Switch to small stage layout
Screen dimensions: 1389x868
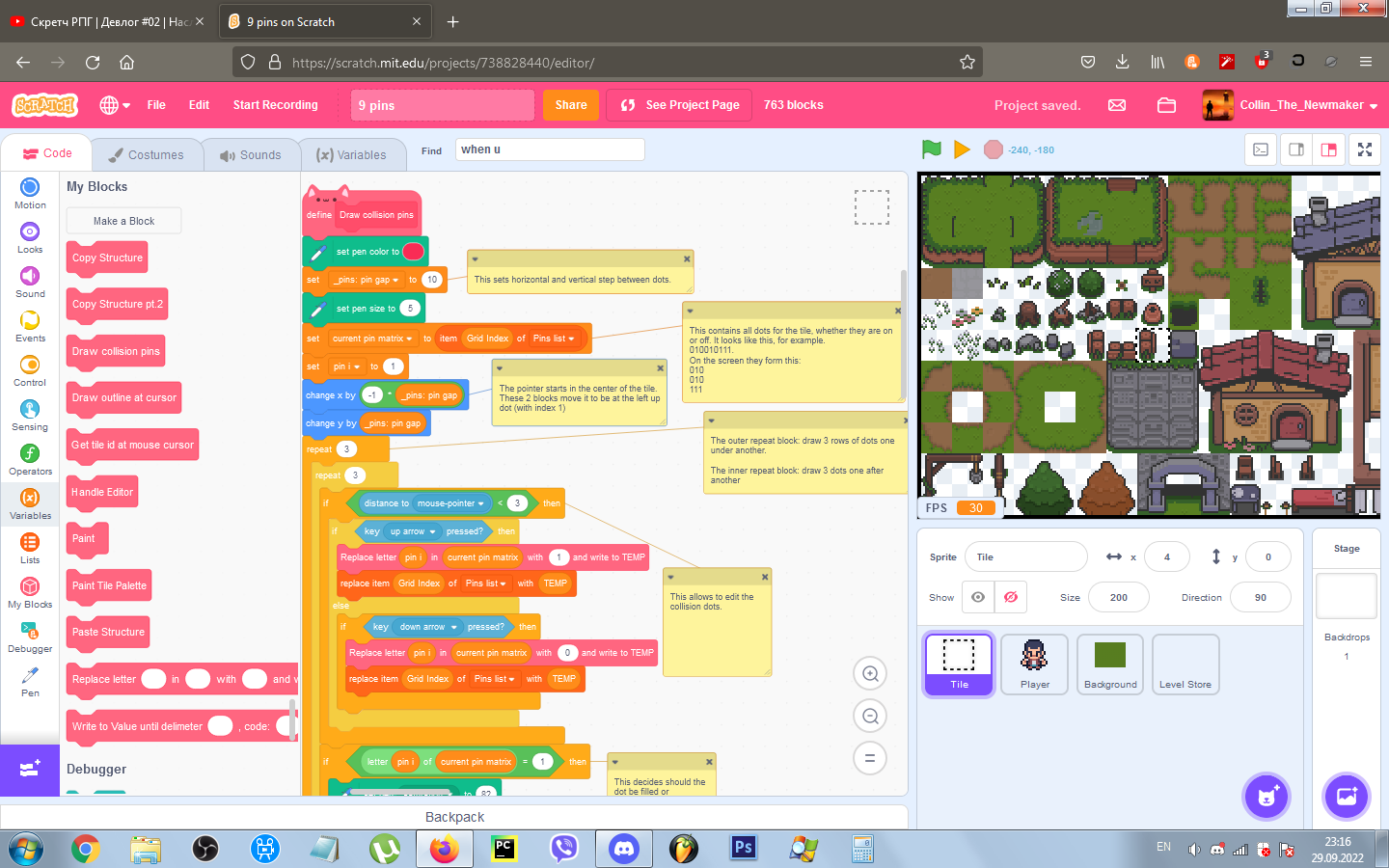click(x=1296, y=149)
